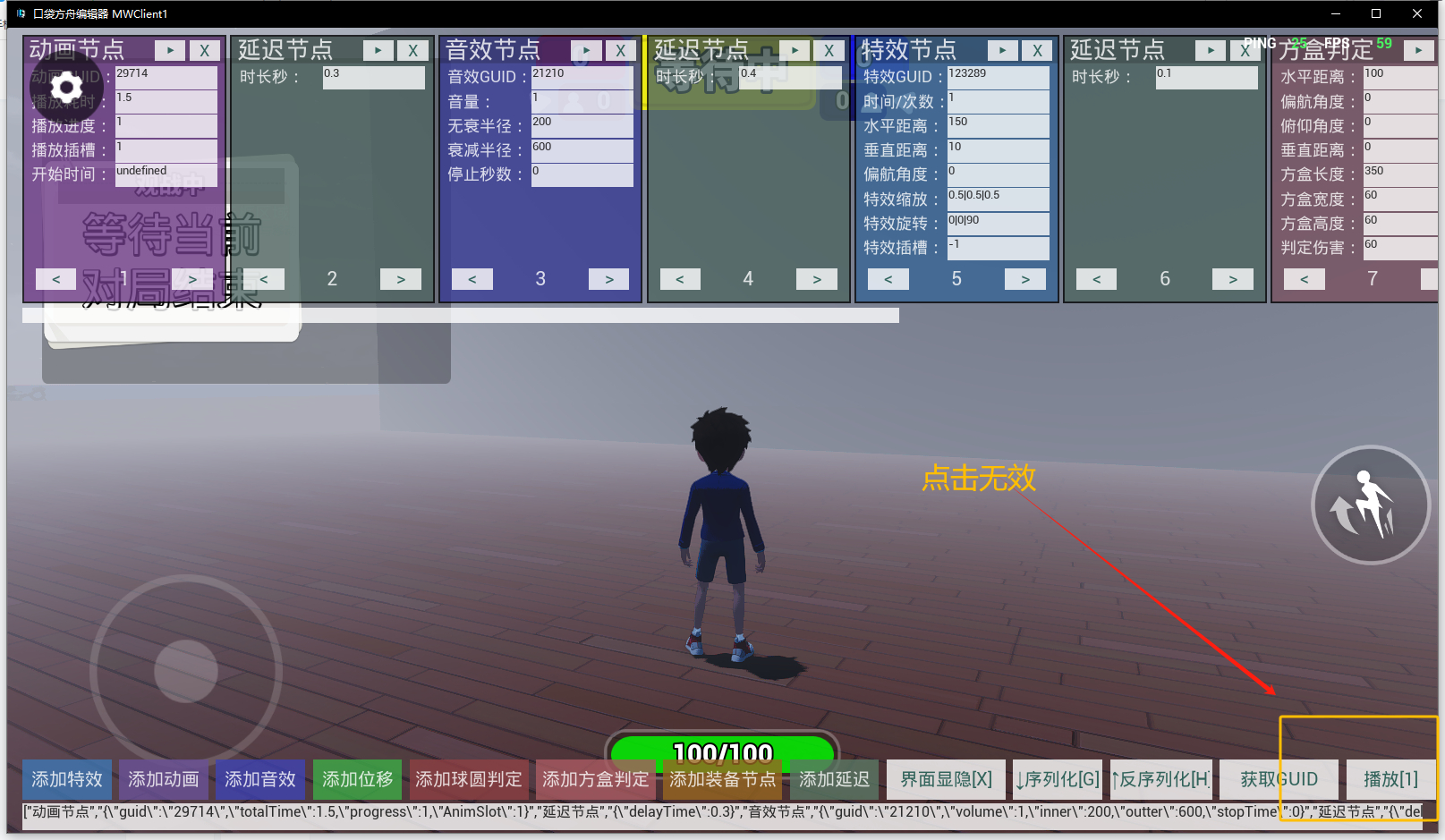Edit 无衰半径 field 200
1445x840 pixels.
582,126
